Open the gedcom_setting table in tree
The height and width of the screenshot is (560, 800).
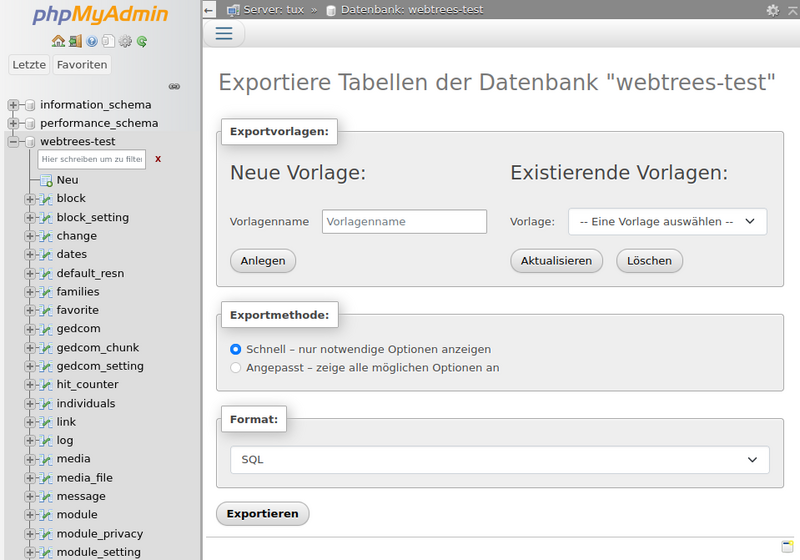100,366
